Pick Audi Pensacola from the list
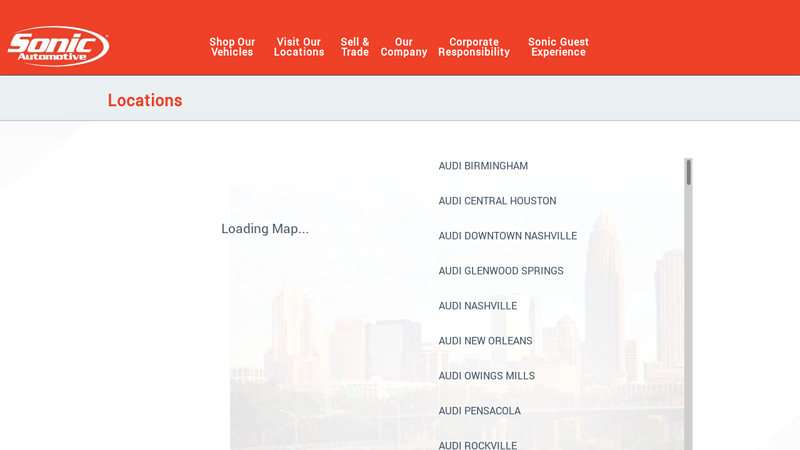800x450 pixels. pyautogui.click(x=480, y=411)
